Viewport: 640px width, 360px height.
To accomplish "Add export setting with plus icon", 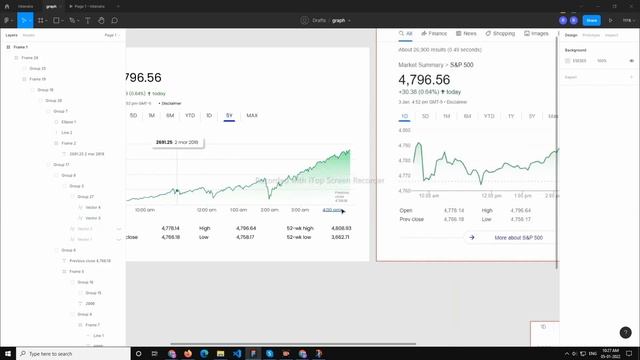I will coord(631,77).
